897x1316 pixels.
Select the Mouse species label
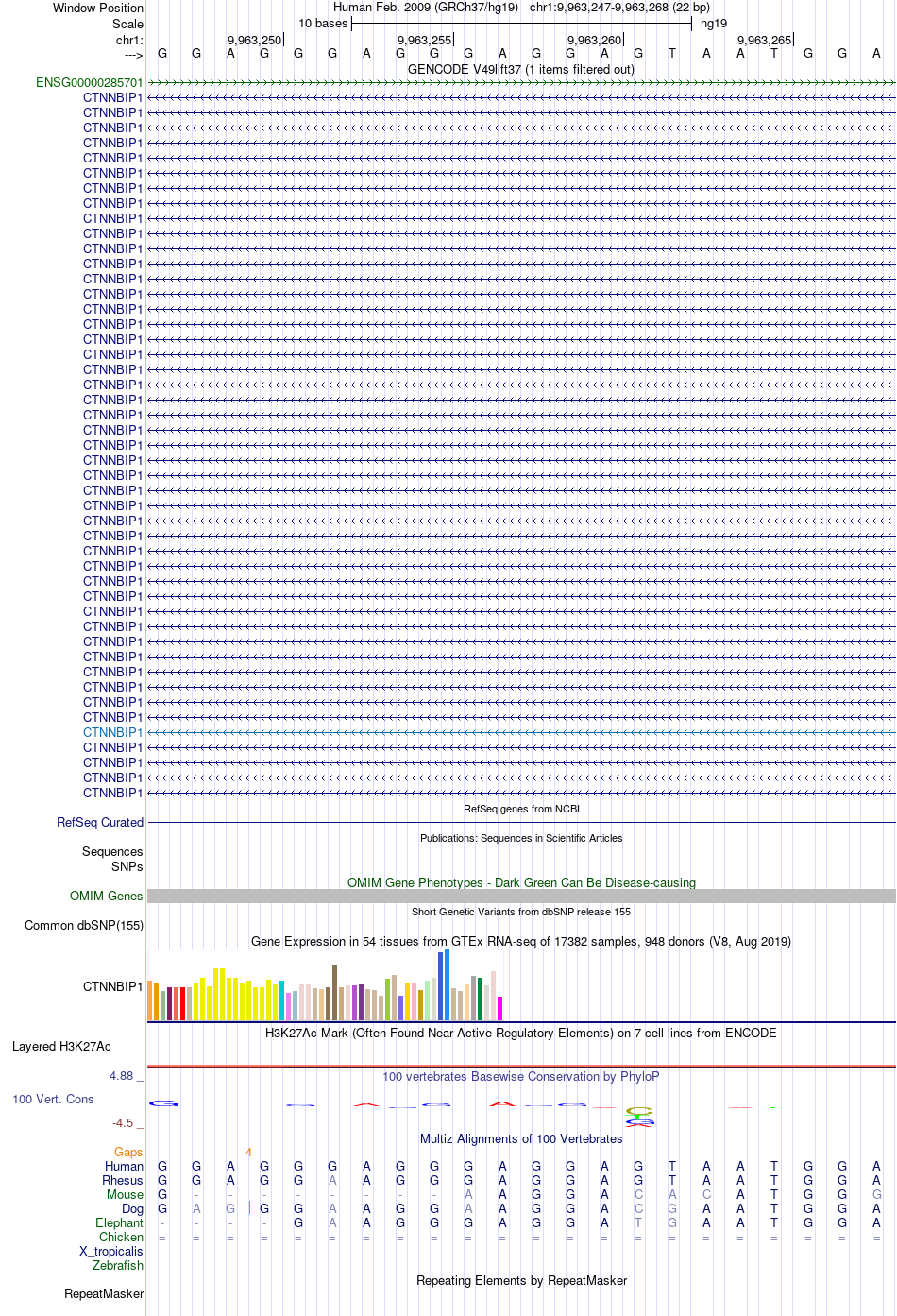click(x=125, y=1195)
